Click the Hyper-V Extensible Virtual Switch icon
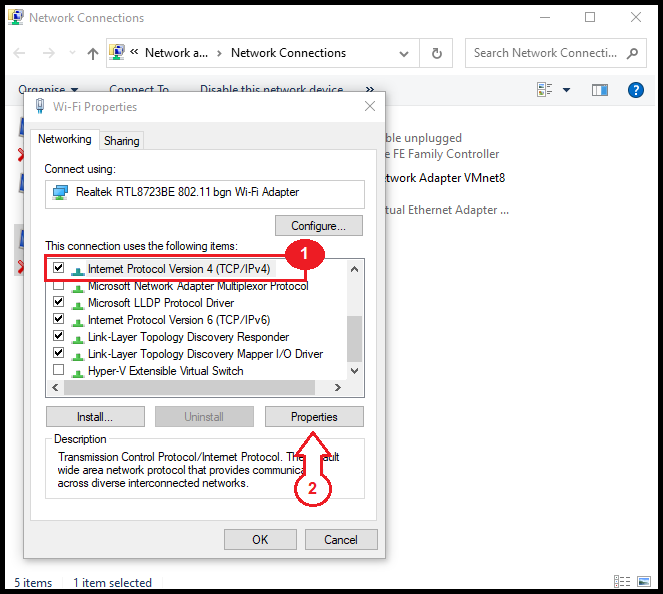This screenshot has height=594, width=663. [x=78, y=372]
